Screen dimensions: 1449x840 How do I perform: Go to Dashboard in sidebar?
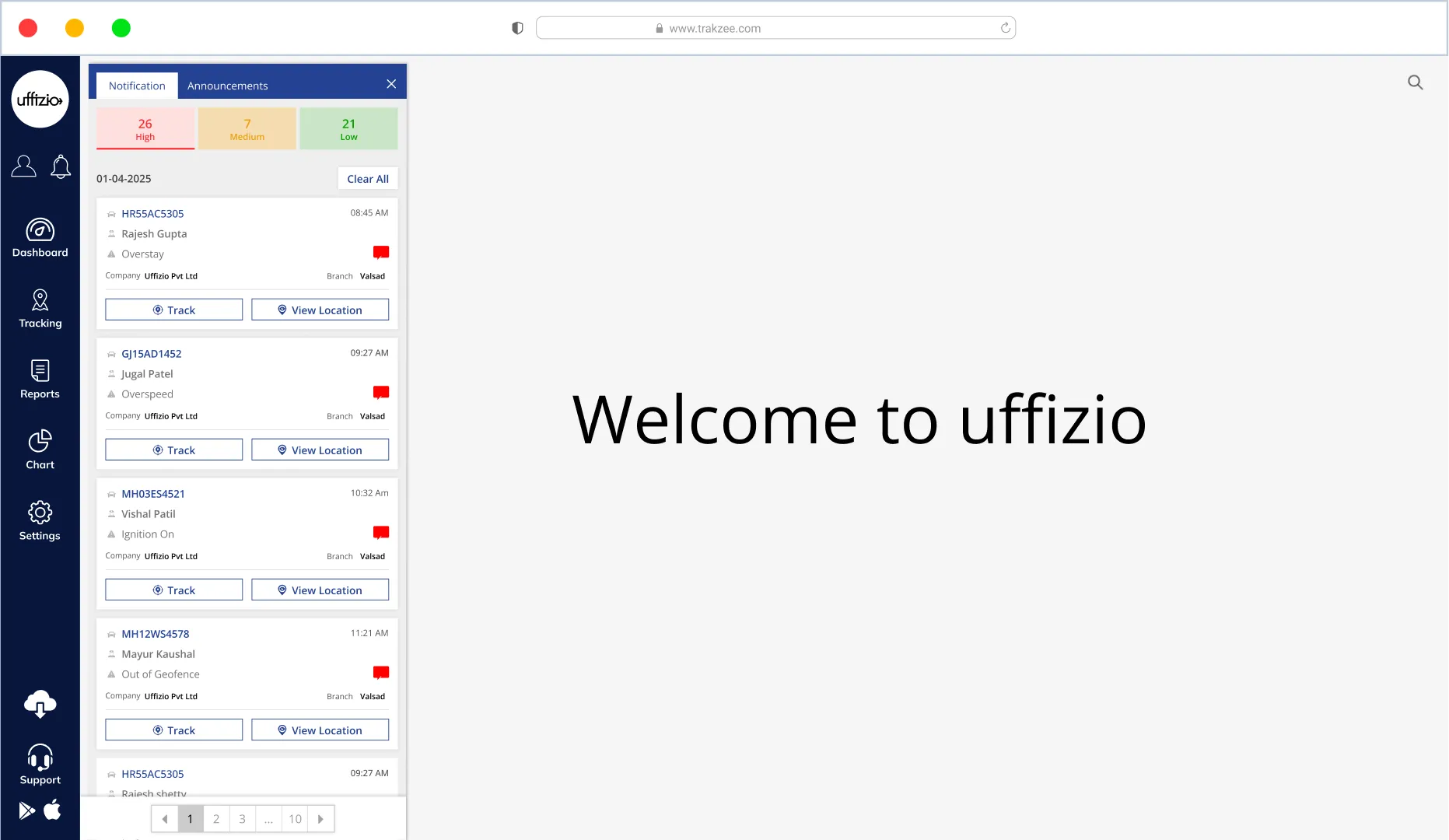click(40, 238)
